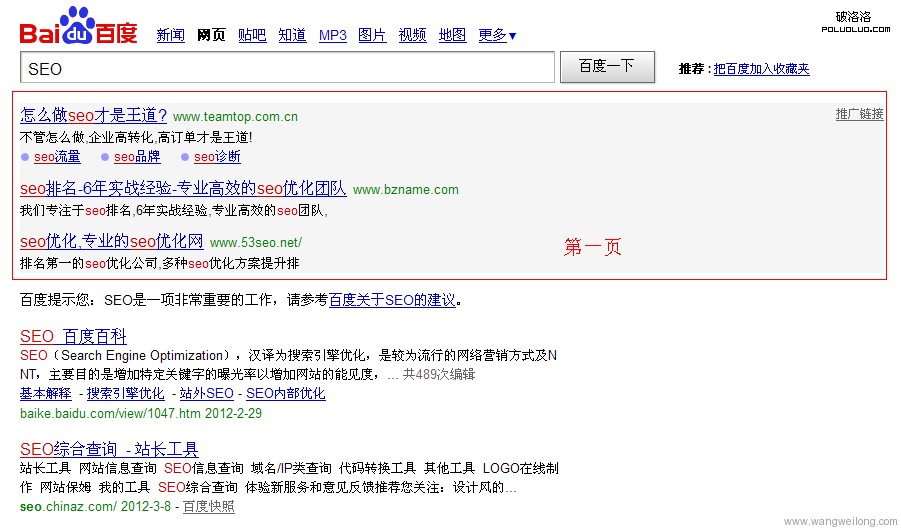This screenshot has width=901, height=532.
Task: Open the 百度关于SEO的建议 link
Action: pyautogui.click(x=392, y=300)
